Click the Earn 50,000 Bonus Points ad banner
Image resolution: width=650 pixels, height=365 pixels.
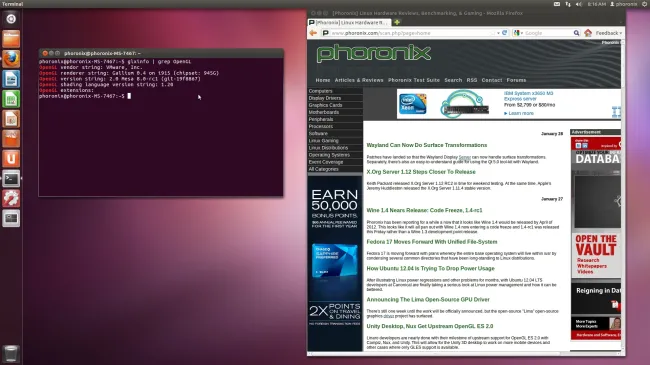point(335,263)
